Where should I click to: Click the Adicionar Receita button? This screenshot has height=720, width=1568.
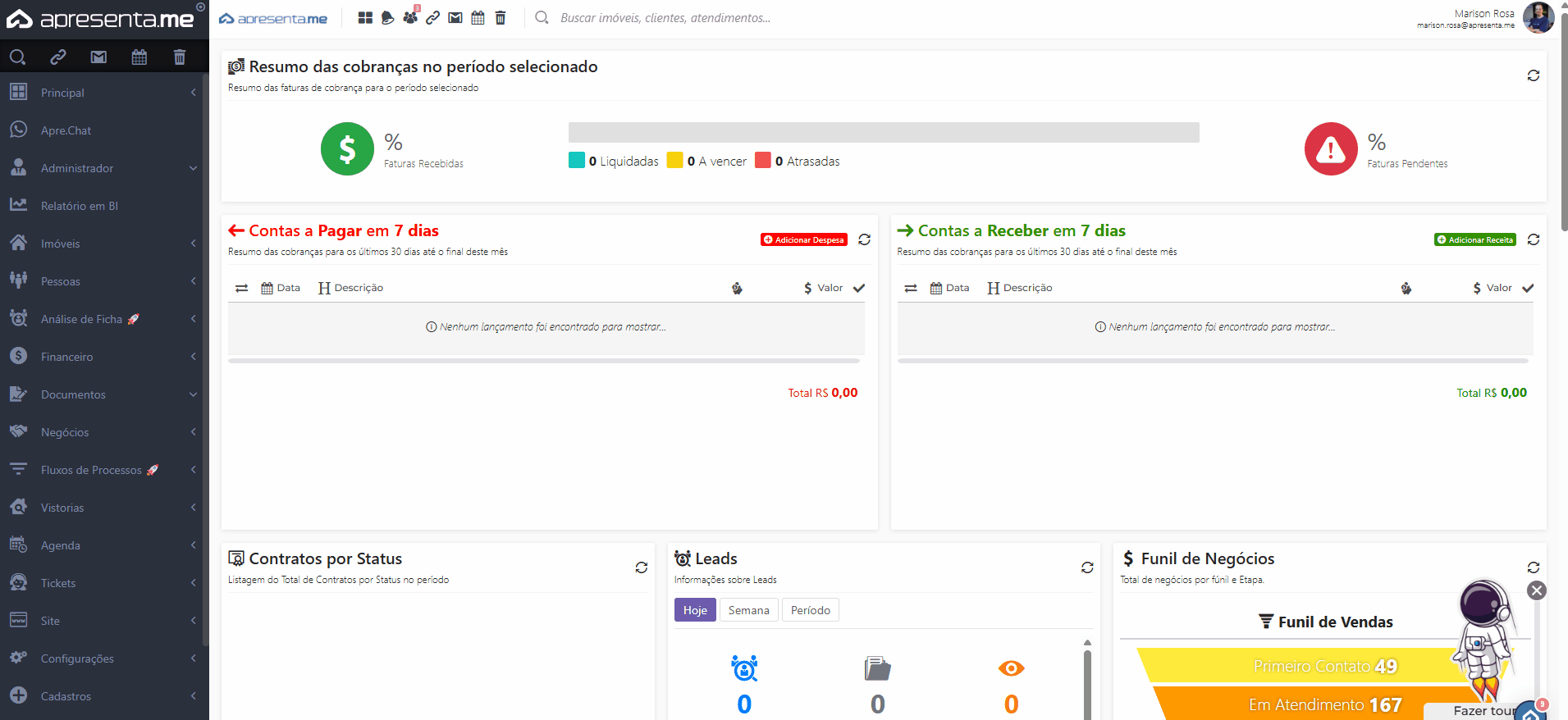(1474, 239)
